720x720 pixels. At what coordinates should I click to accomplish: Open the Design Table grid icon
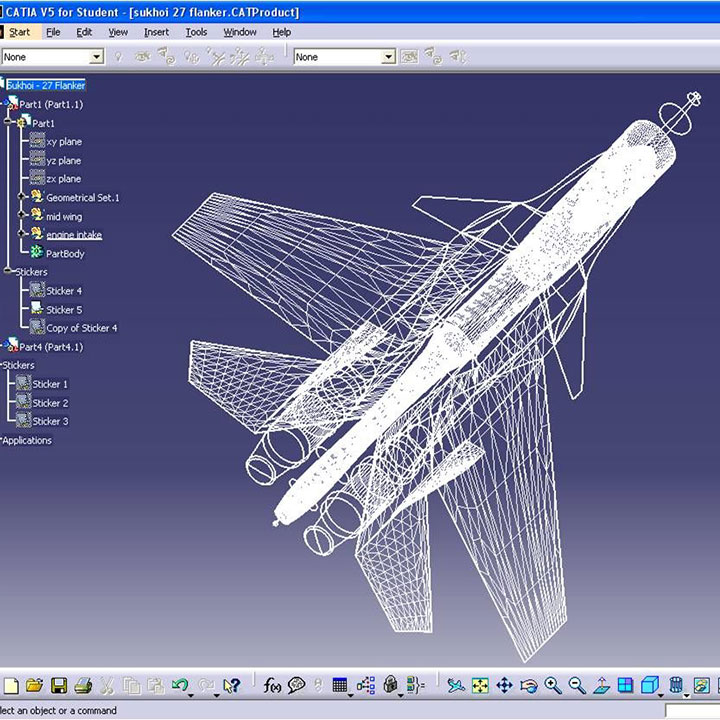tap(340, 686)
